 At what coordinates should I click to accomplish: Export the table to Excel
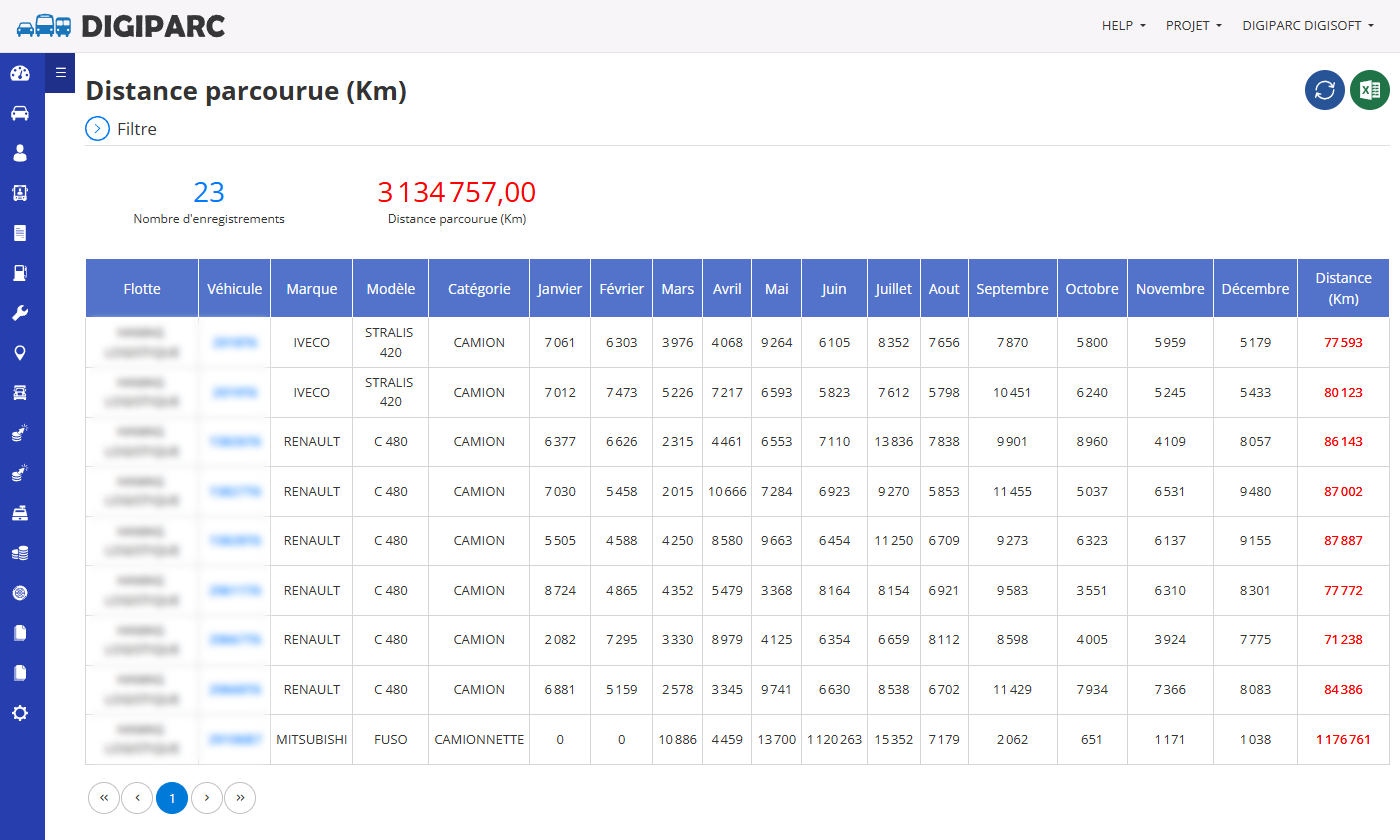coord(1370,90)
